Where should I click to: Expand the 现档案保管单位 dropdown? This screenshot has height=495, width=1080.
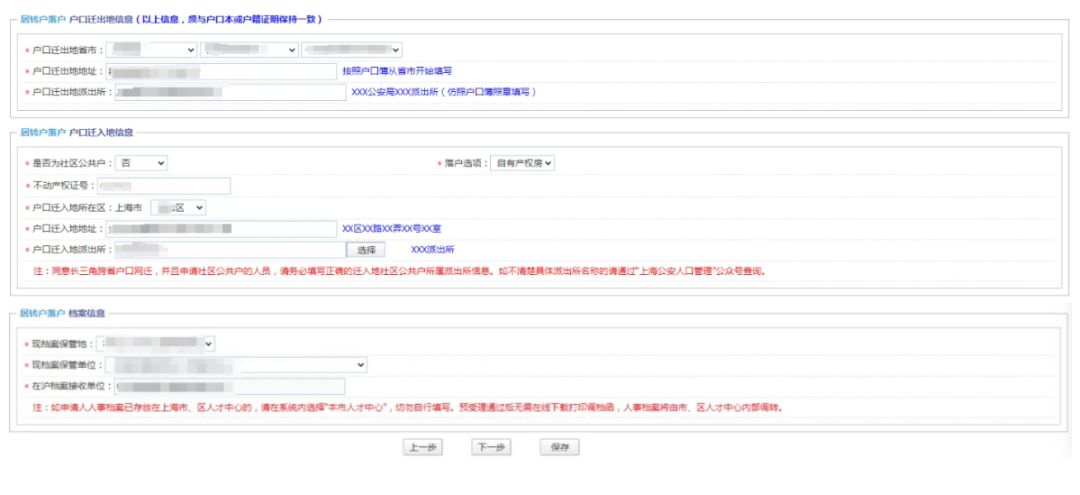click(x=235, y=365)
